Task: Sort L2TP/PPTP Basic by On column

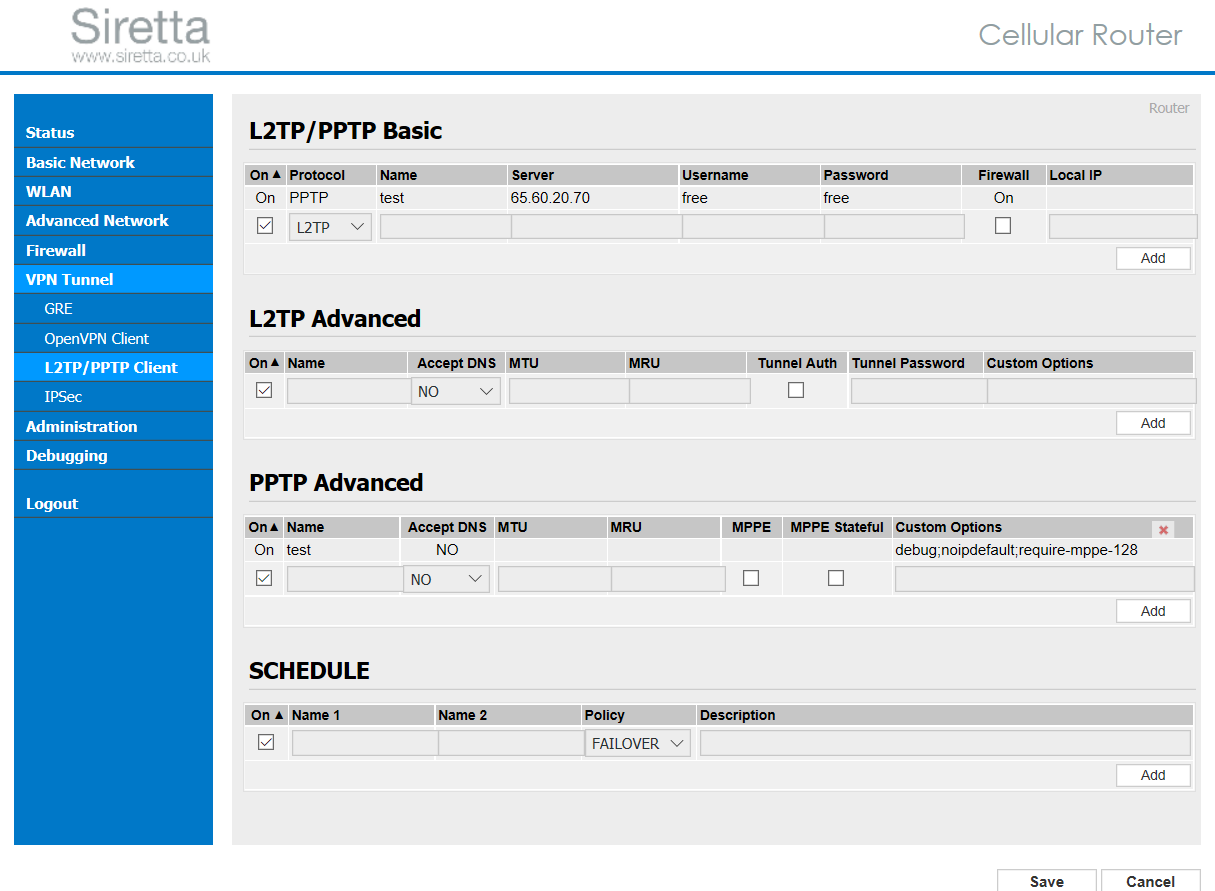Action: (x=265, y=175)
